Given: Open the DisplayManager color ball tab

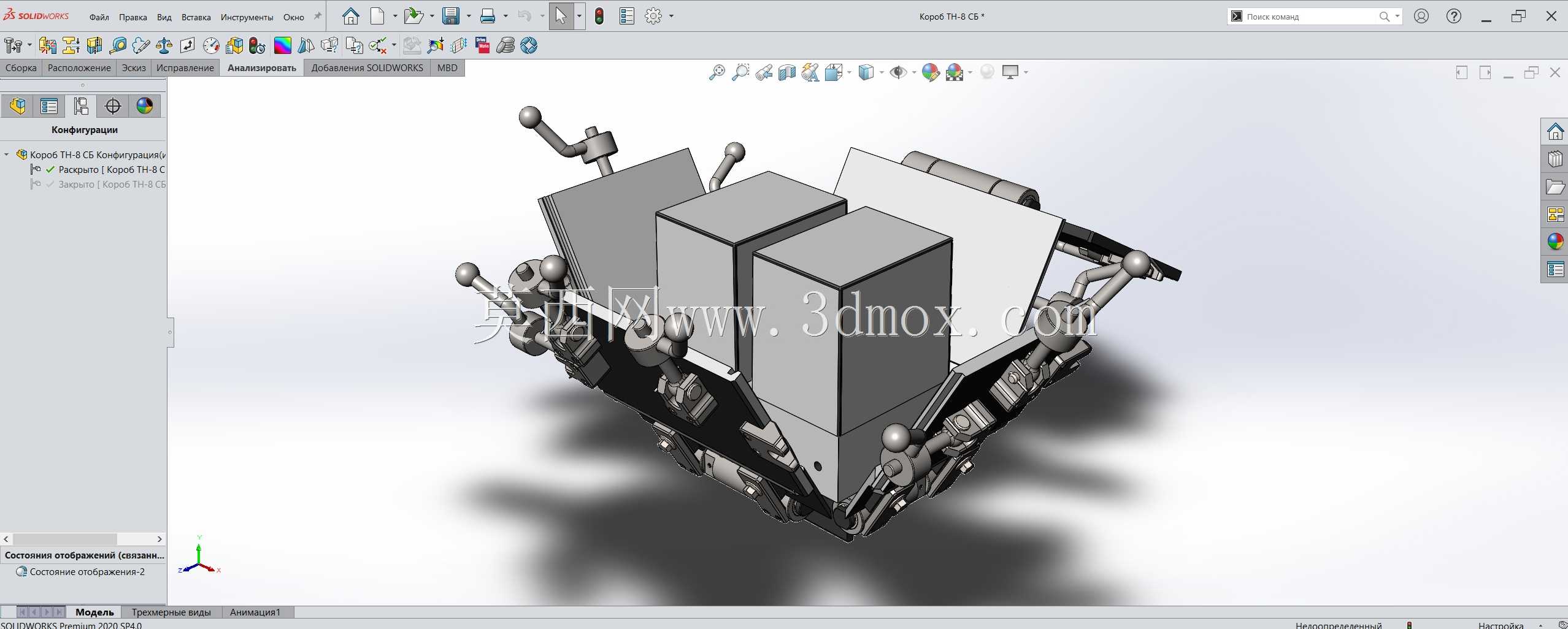Looking at the screenshot, I should [x=145, y=106].
